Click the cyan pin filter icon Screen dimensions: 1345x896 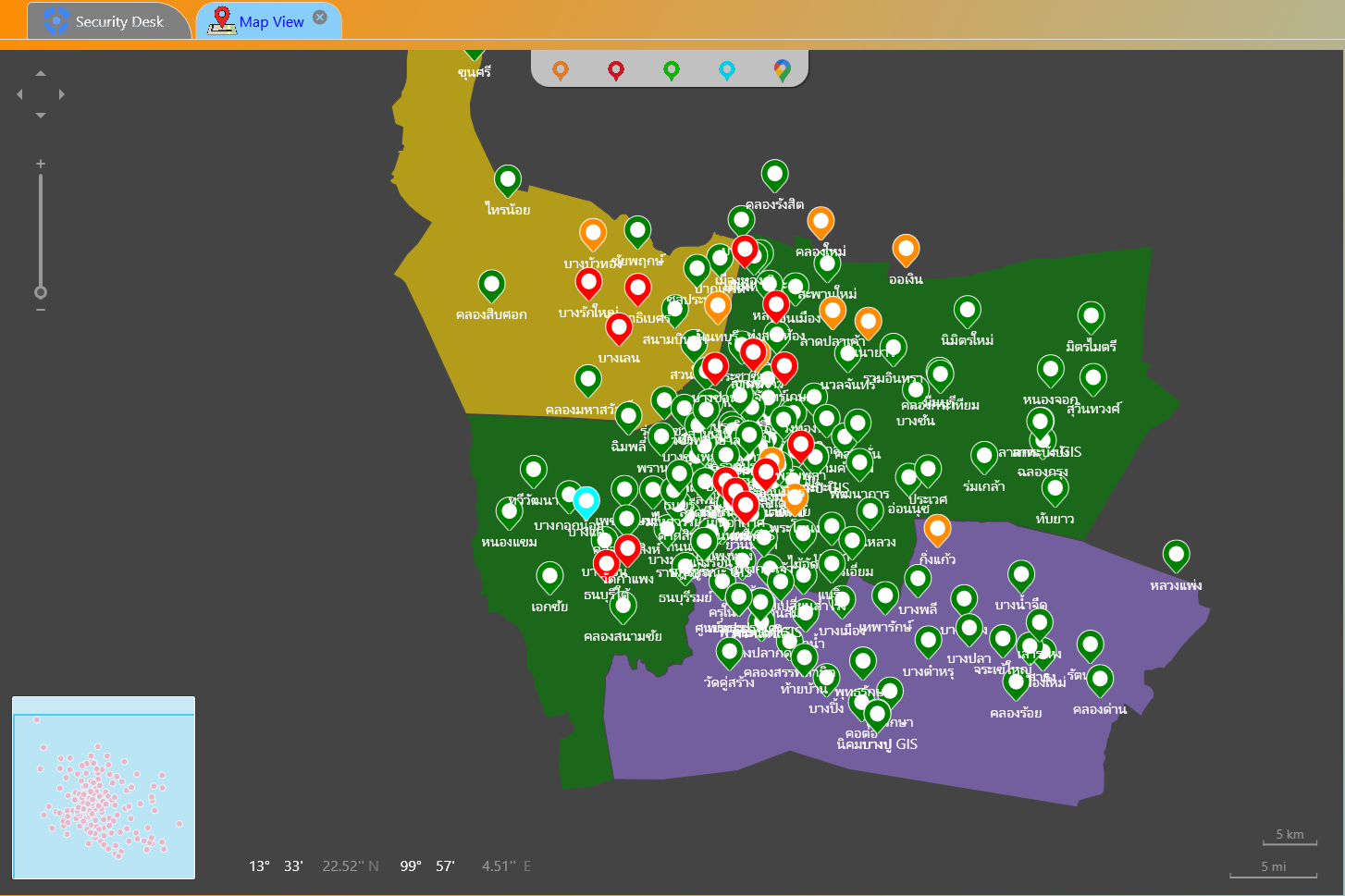727,69
